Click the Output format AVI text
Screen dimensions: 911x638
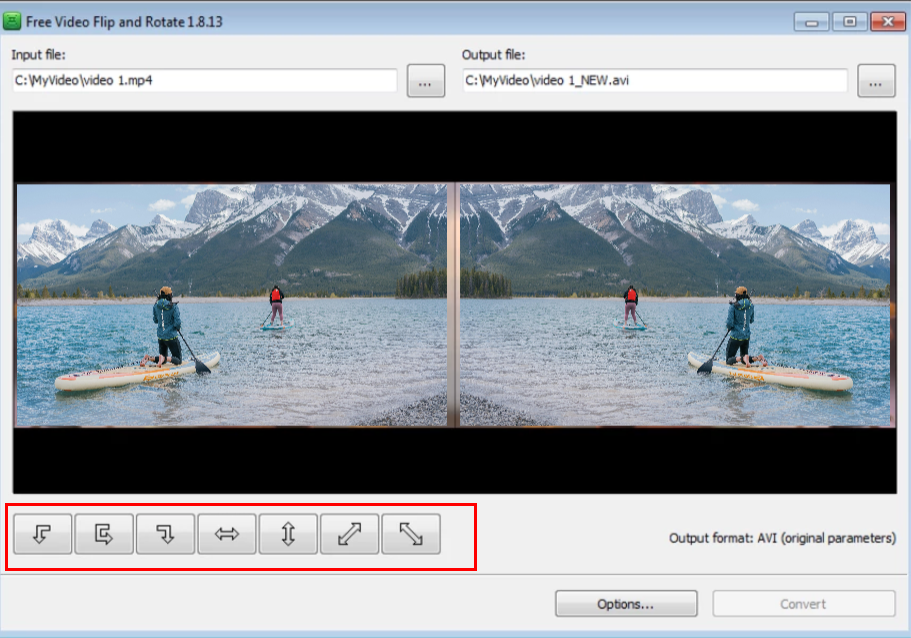pyautogui.click(x=782, y=538)
